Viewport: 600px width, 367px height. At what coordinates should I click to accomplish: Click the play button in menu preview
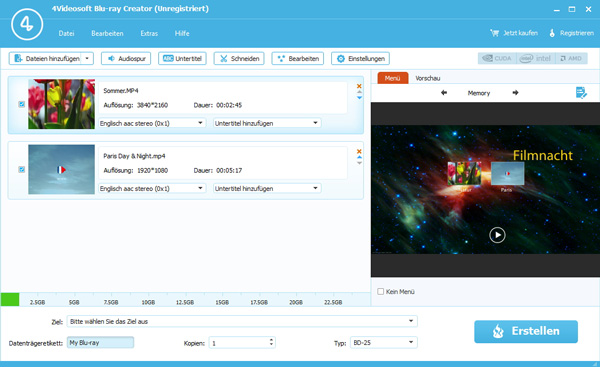497,235
